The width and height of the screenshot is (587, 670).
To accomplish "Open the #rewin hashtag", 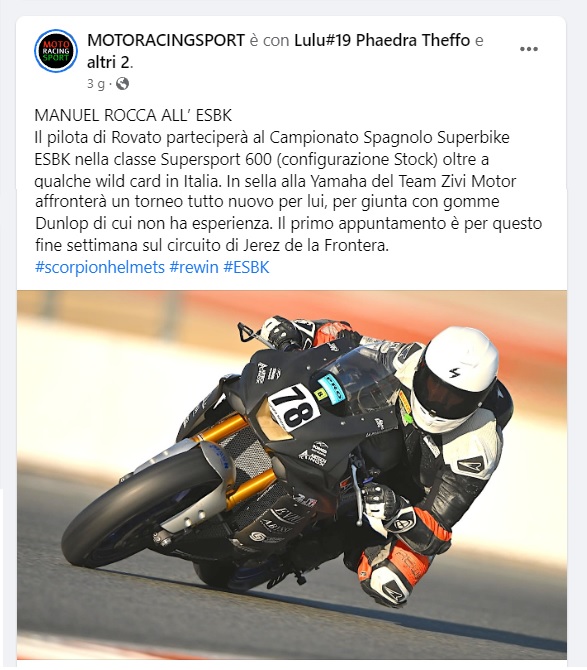I will [x=194, y=267].
